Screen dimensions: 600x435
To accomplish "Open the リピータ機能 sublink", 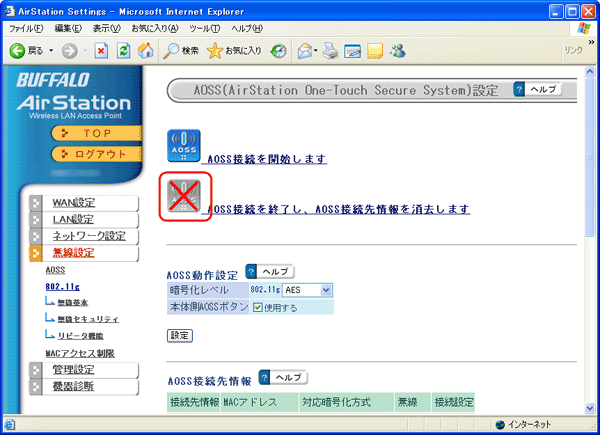I will (x=80, y=336).
